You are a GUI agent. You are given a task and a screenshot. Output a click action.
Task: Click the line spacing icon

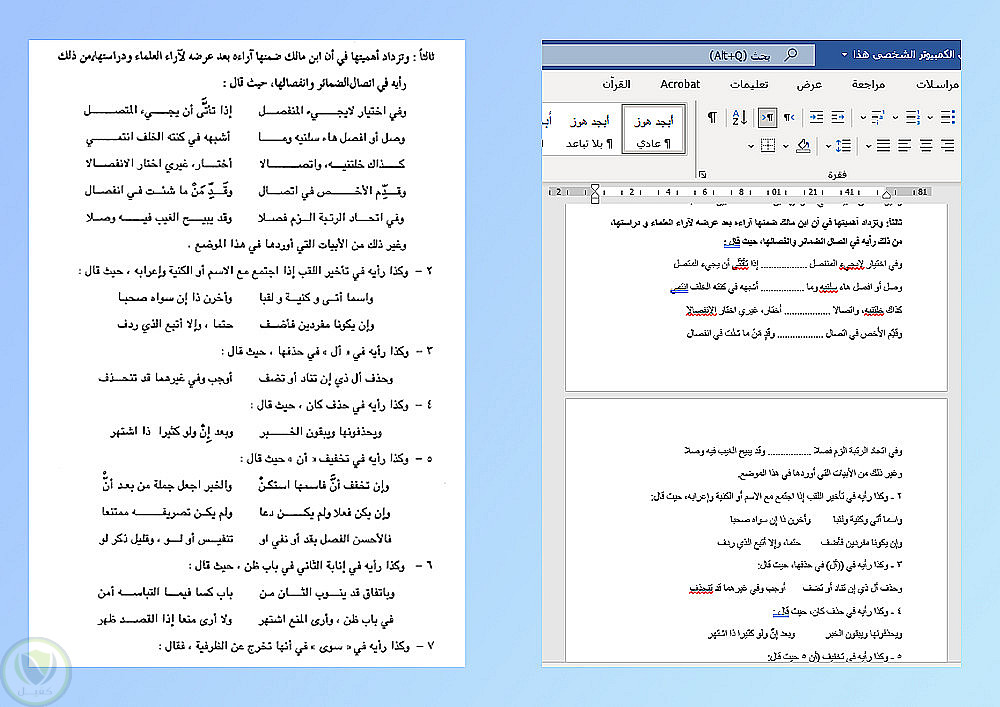(x=843, y=147)
